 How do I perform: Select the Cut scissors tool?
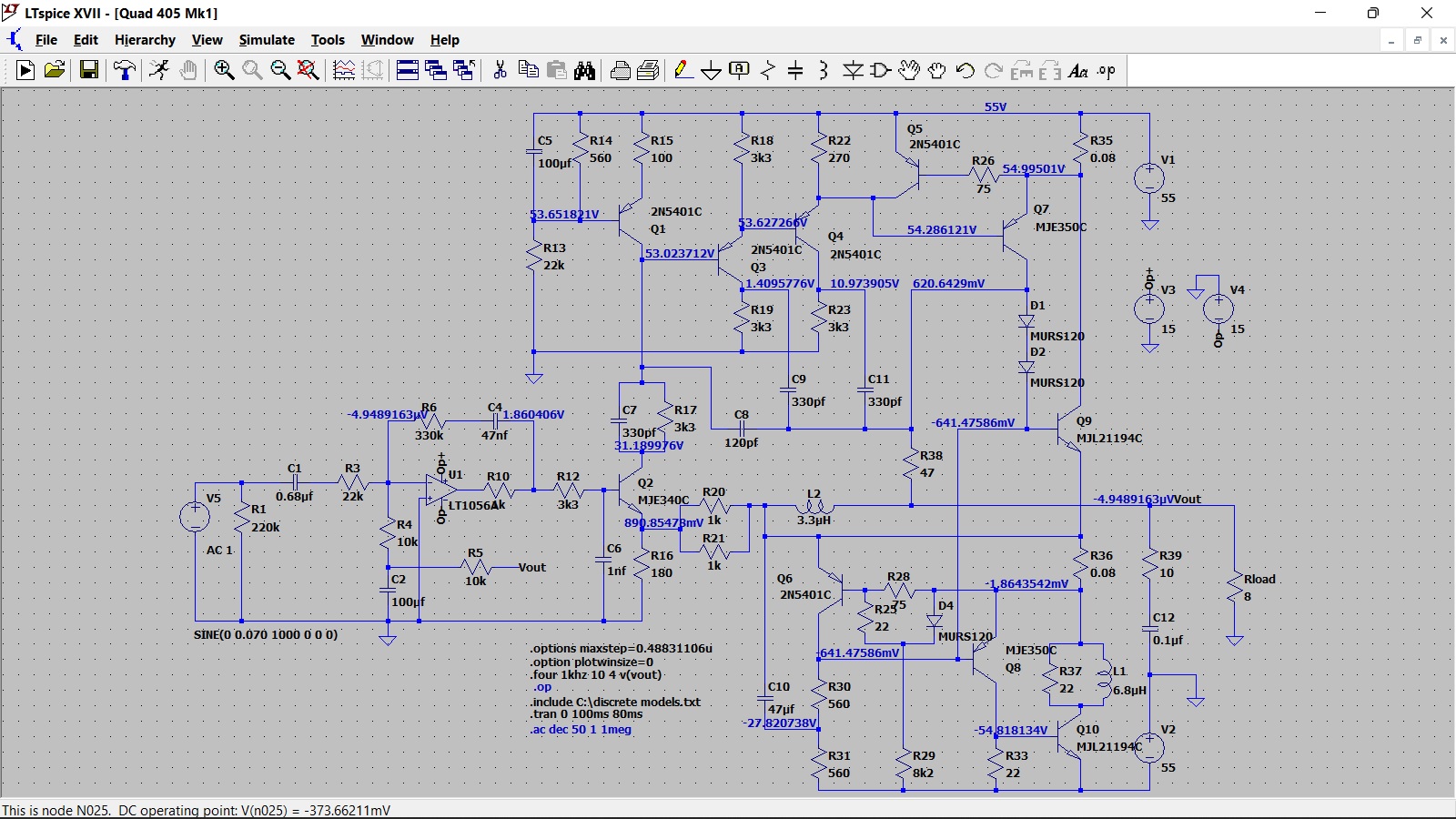click(500, 70)
